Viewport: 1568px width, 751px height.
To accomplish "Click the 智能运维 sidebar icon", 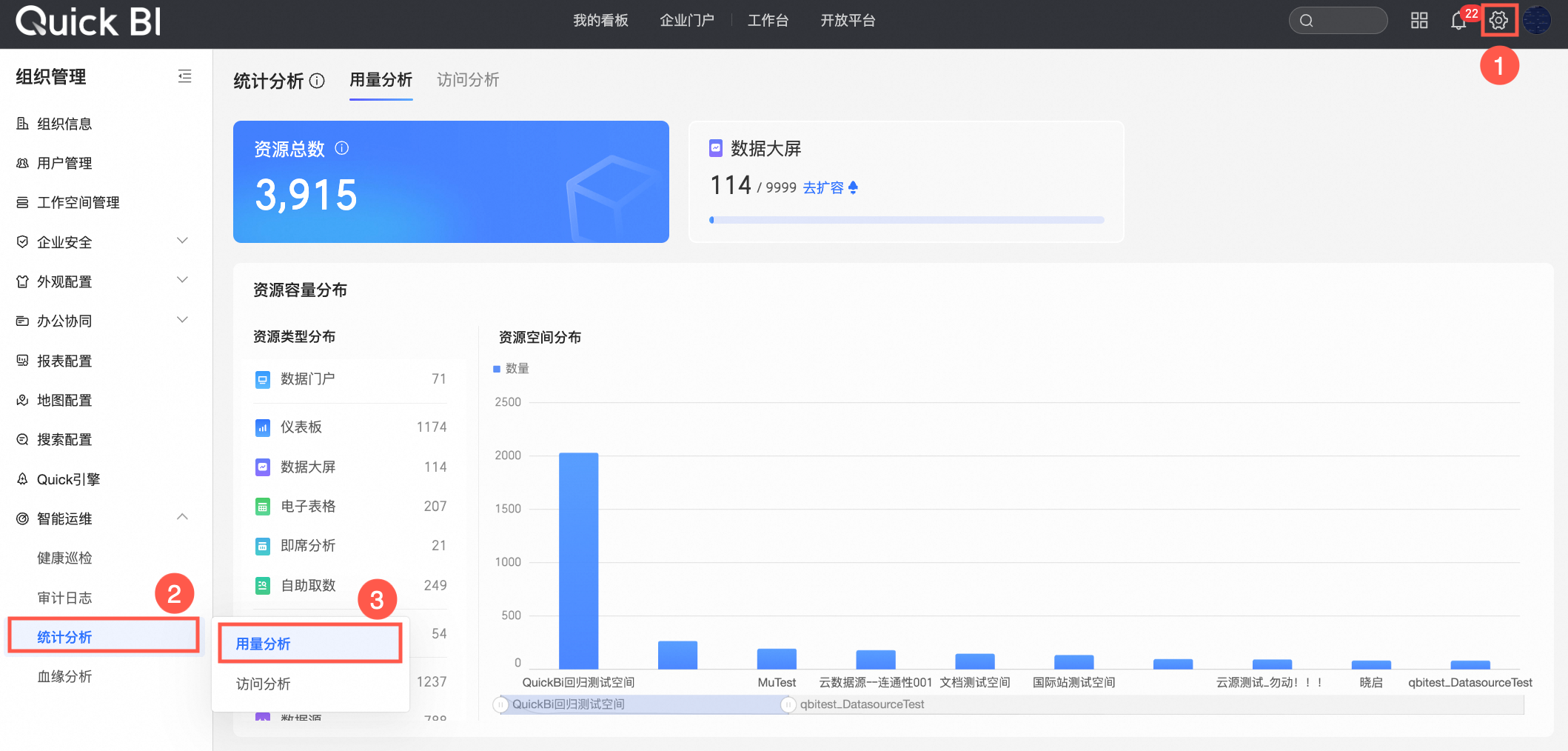I will (23, 518).
